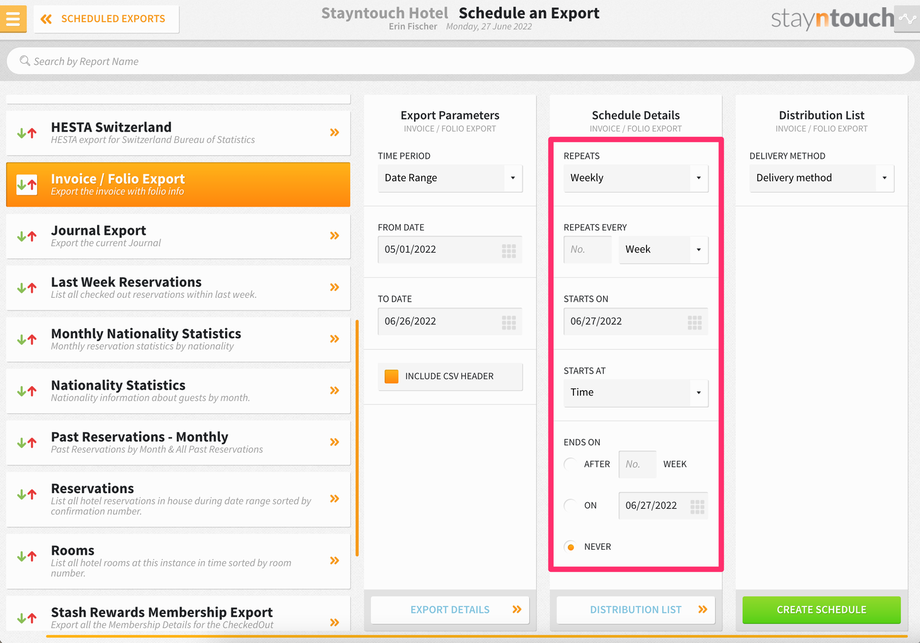Screen dimensions: 920x643
Task: Toggle the Include CSV Header checkbox
Action: [x=391, y=376]
